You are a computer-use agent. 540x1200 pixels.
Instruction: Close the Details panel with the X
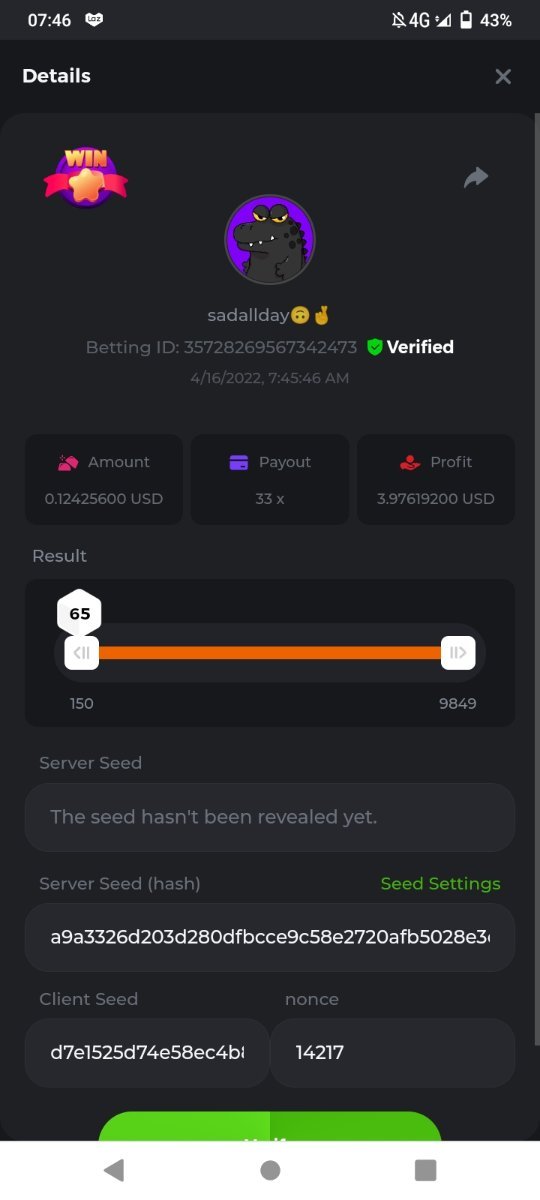[503, 76]
